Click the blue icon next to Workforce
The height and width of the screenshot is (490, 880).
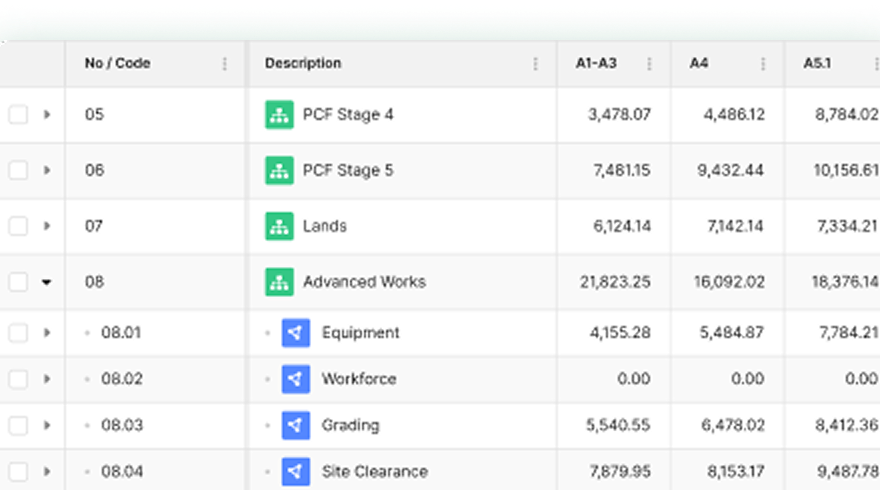(x=296, y=379)
